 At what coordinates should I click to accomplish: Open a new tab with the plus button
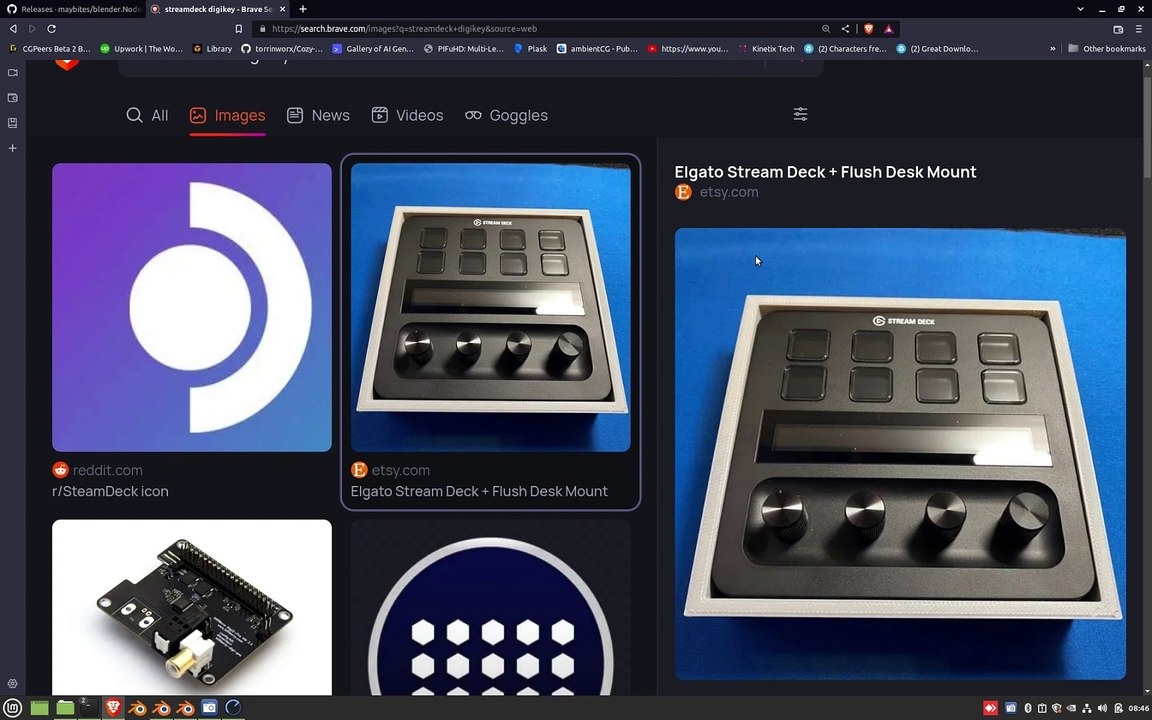303,9
